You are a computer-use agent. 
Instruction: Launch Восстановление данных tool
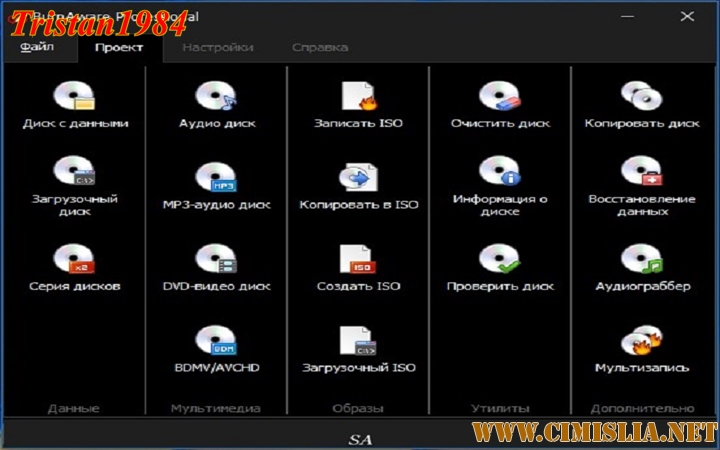click(641, 173)
